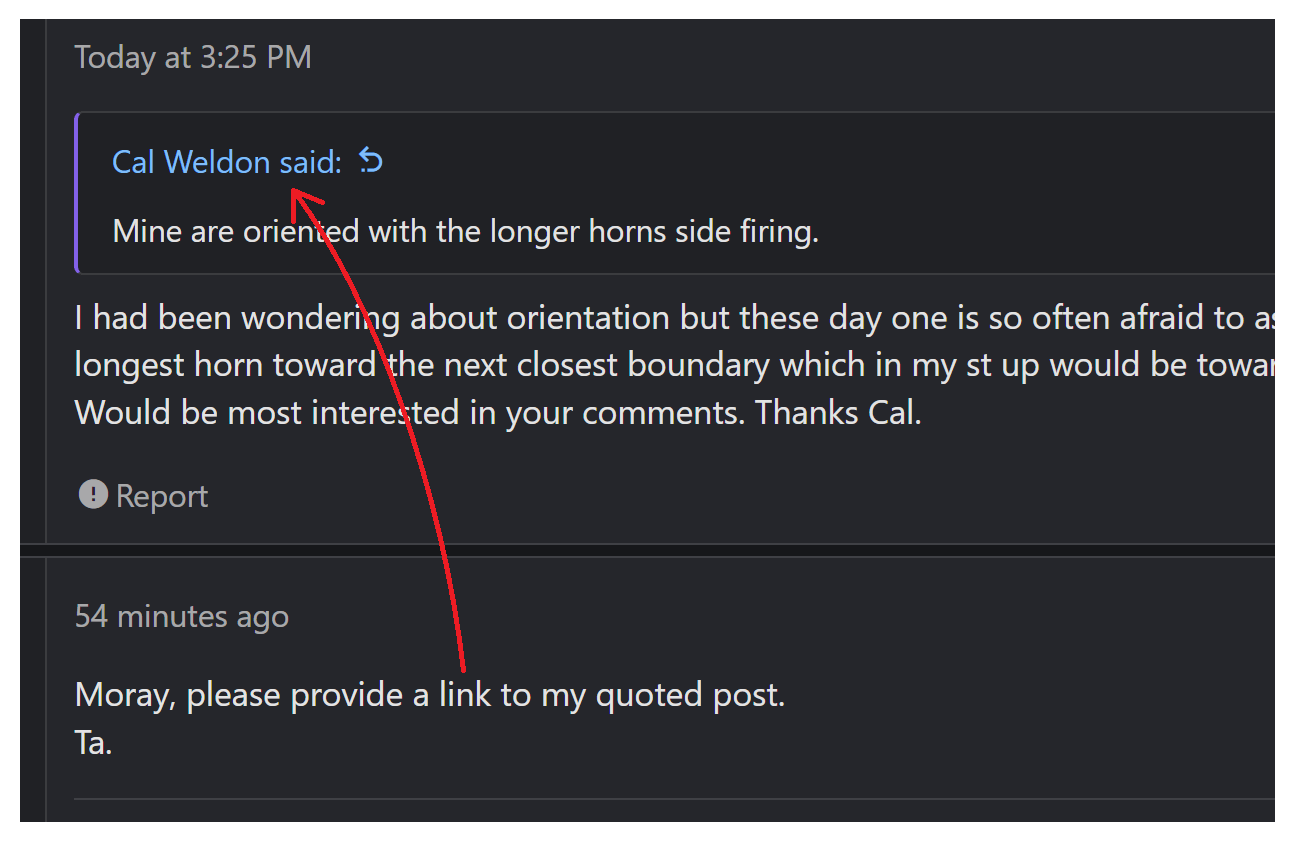1292x841 pixels.
Task: Open the "Today at 3:25 PM" timestamp
Action: 193,57
